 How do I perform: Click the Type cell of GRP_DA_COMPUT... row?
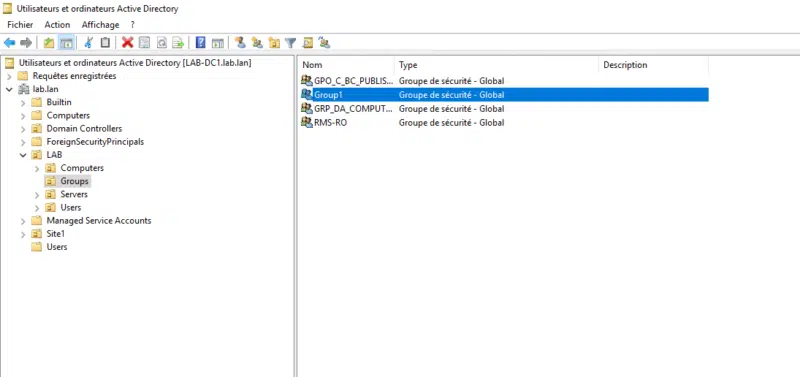tap(452, 109)
